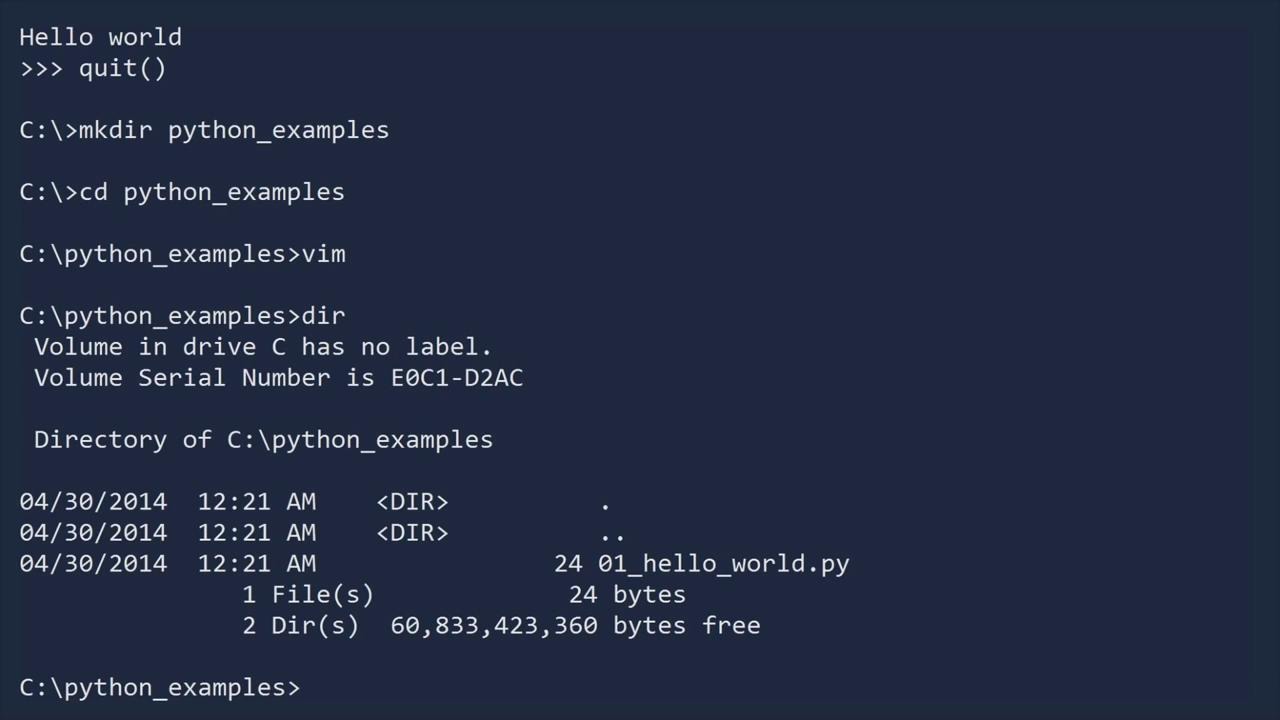Click the "Directory of C:\python_examples" line
The width and height of the screenshot is (1280, 720).
coord(263,440)
